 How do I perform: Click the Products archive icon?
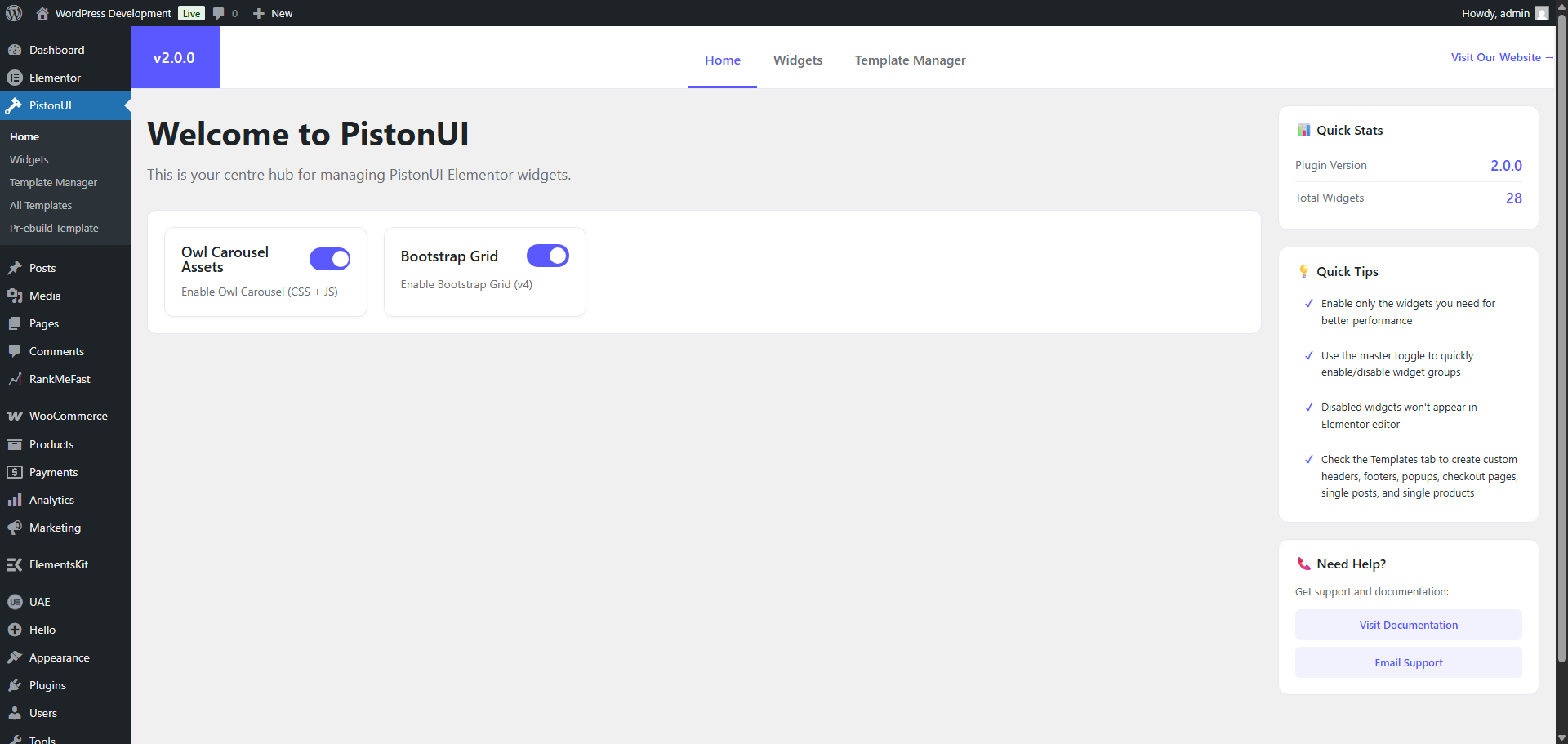coord(15,444)
